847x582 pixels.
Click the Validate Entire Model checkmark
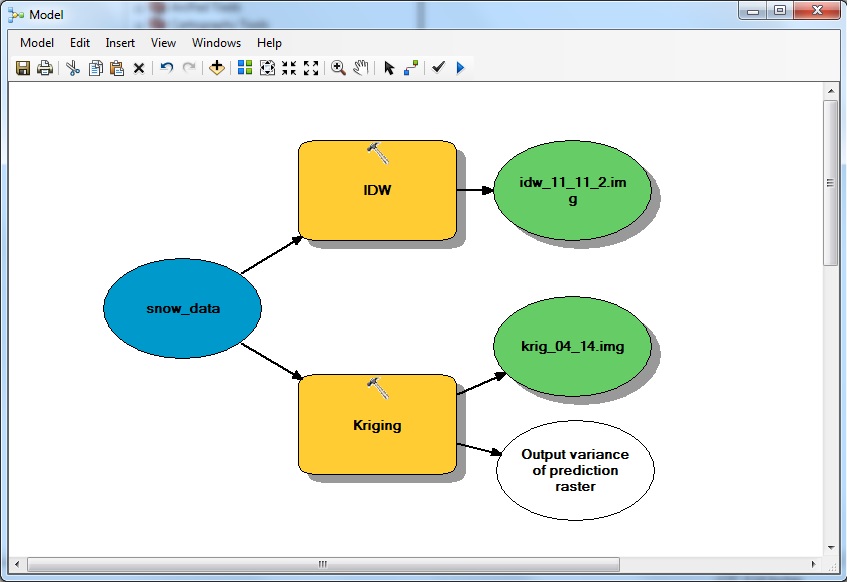[438, 68]
